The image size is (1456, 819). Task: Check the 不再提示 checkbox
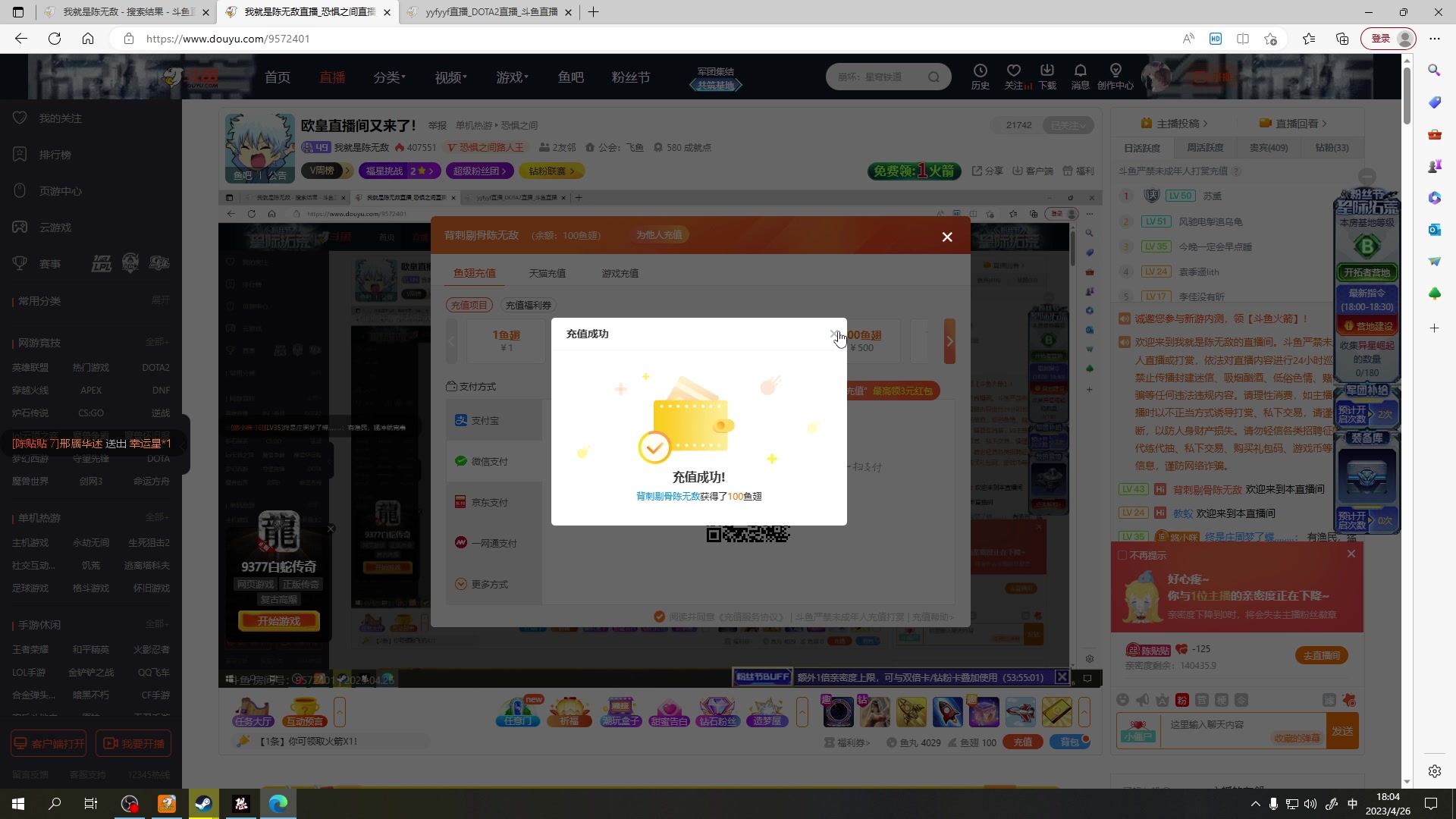1122,556
